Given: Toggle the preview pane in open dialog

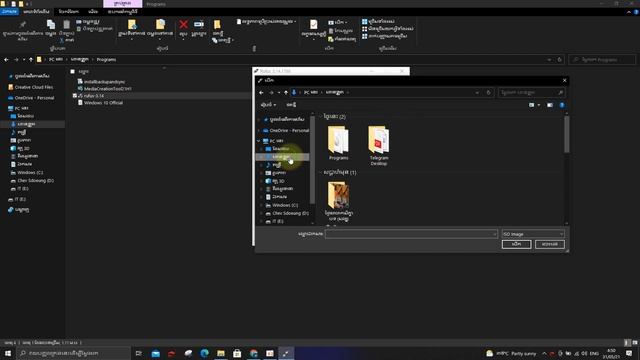Looking at the screenshot, I should coord(550,105).
